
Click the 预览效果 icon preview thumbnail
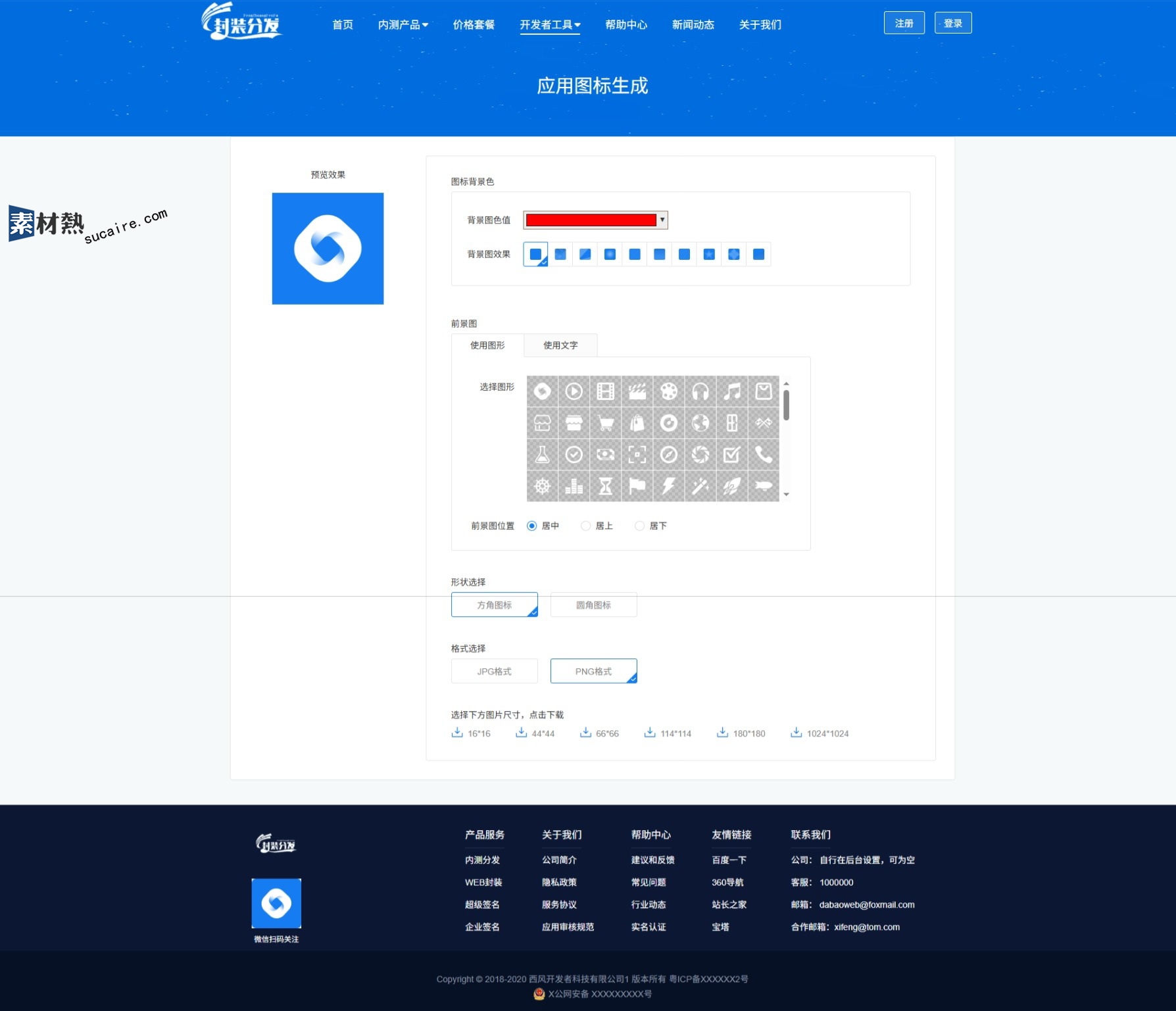pos(328,249)
